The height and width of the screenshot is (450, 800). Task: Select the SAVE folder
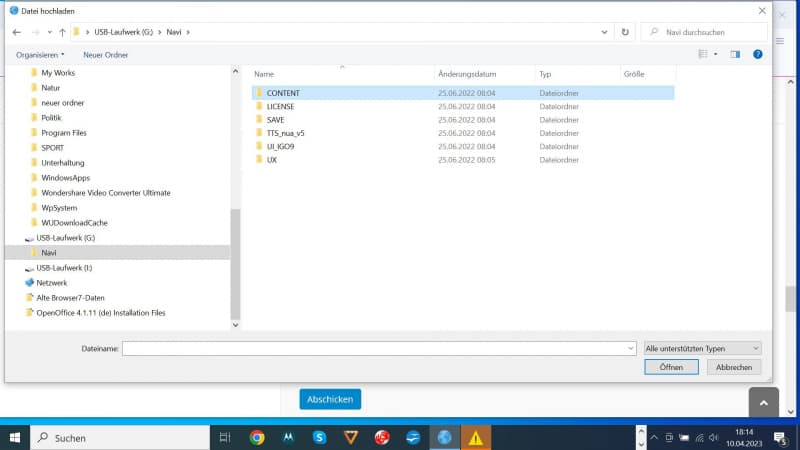click(x=463, y=120)
